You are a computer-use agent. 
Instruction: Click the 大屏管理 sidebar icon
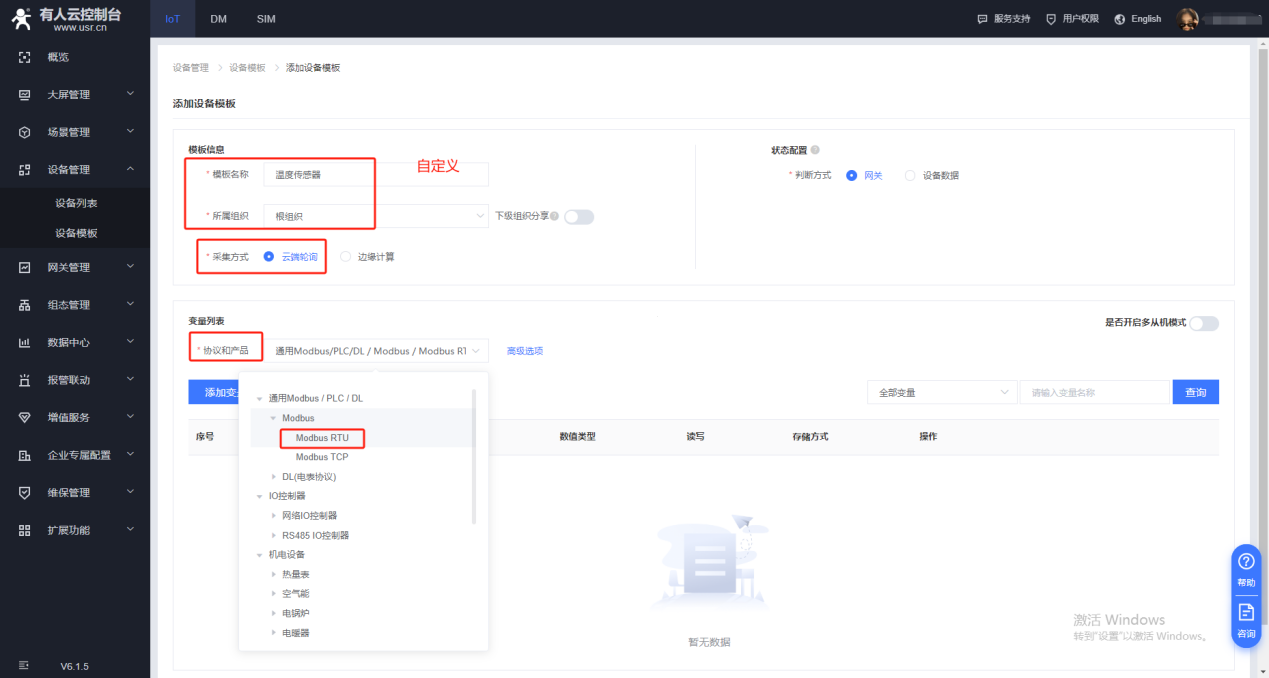pos(25,95)
